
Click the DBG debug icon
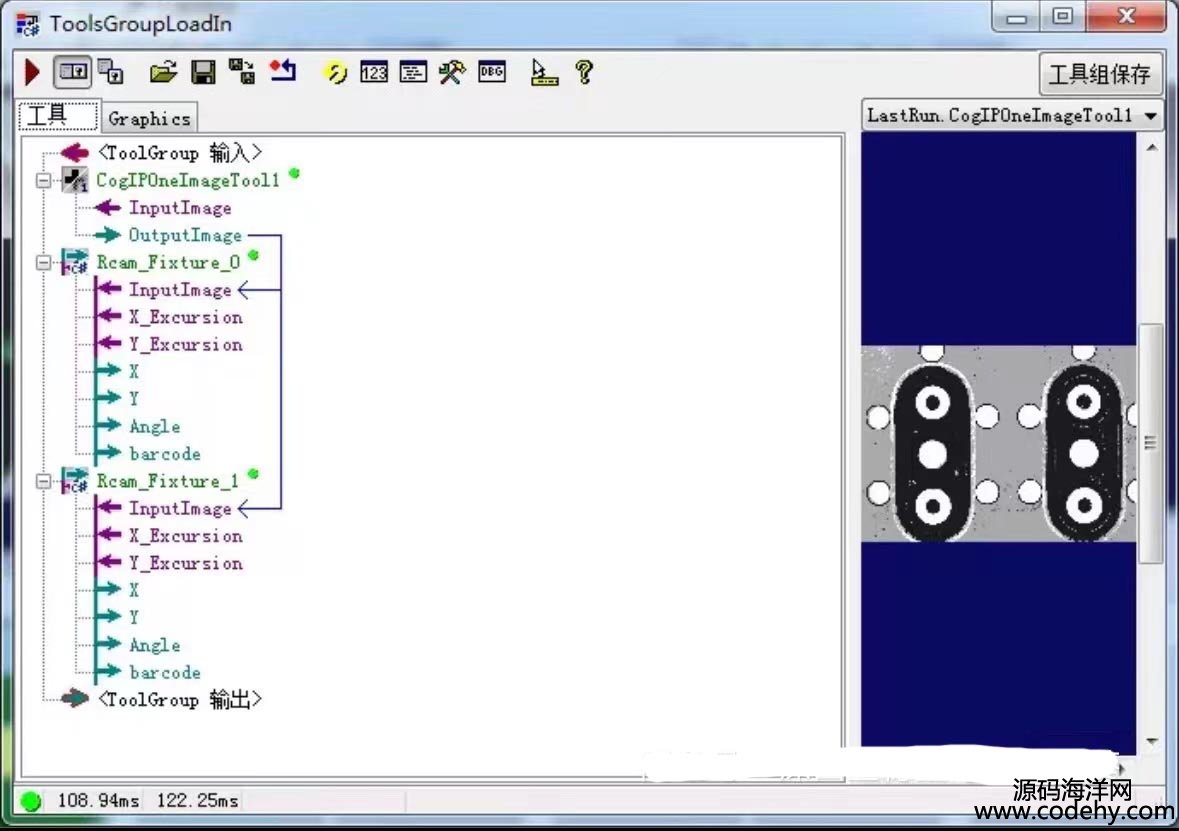click(x=492, y=71)
